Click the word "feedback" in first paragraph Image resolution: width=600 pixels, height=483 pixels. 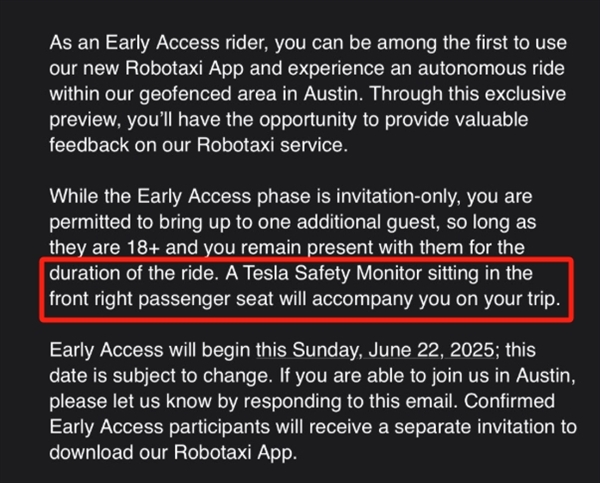tap(90, 144)
